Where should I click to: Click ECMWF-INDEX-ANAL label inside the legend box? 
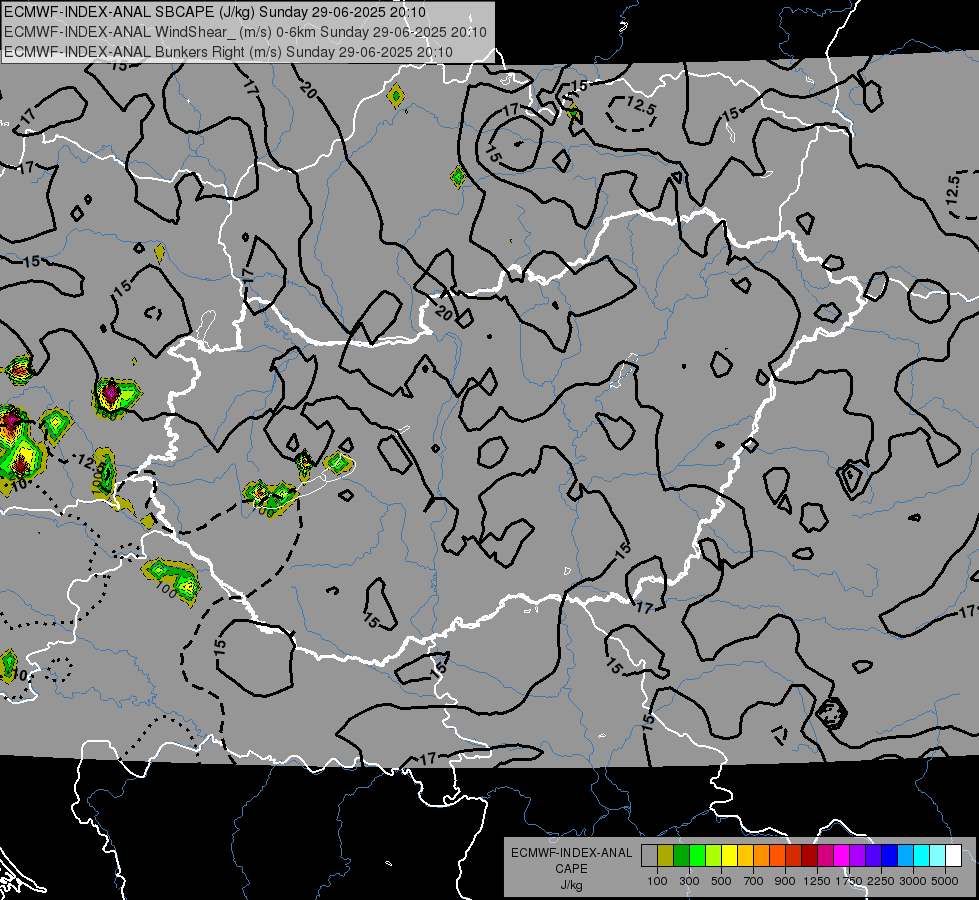[x=571, y=853]
